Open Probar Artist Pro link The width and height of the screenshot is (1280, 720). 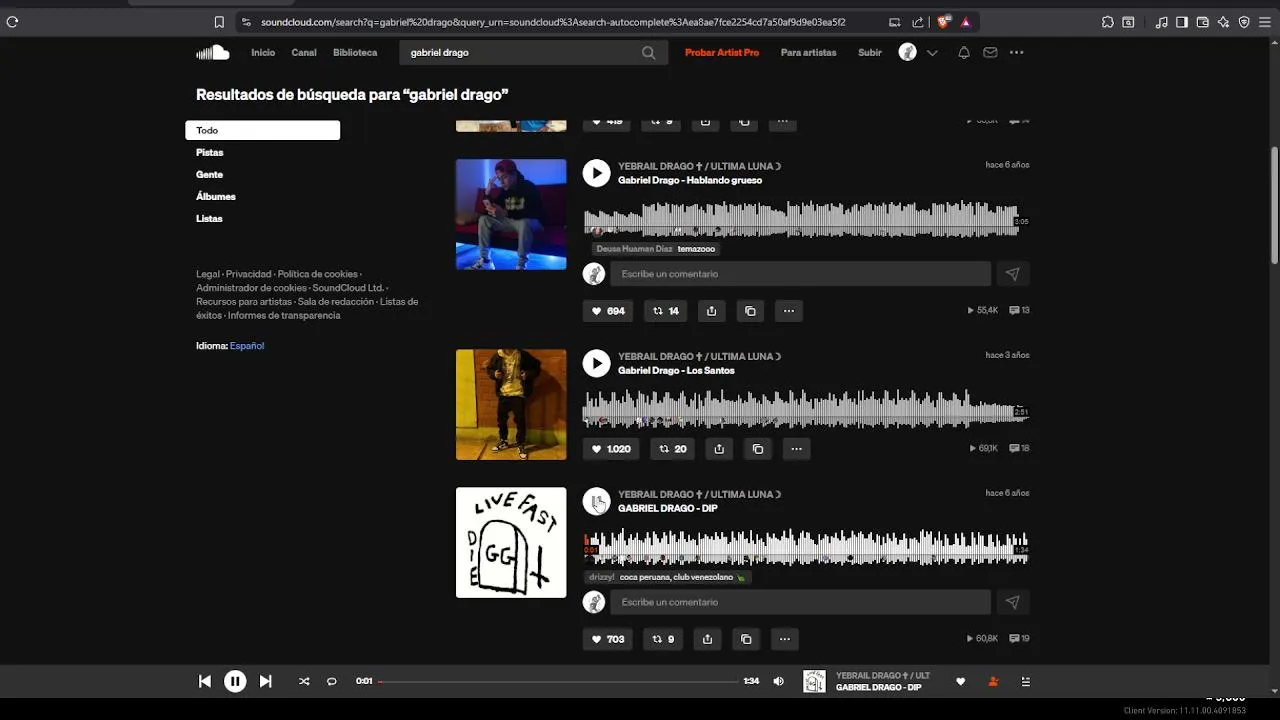tap(722, 53)
